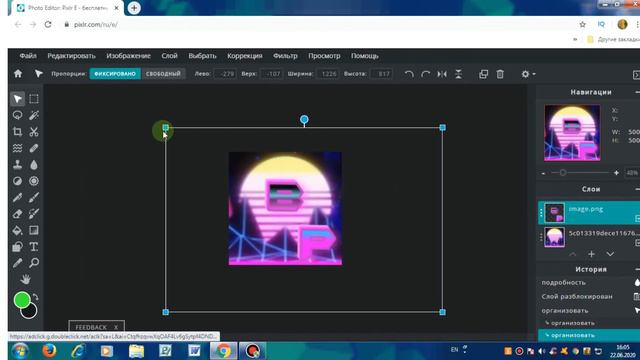Viewport: 640px width, 360px height.
Task: Select the Eyedropper color picker tool
Action: (18, 263)
